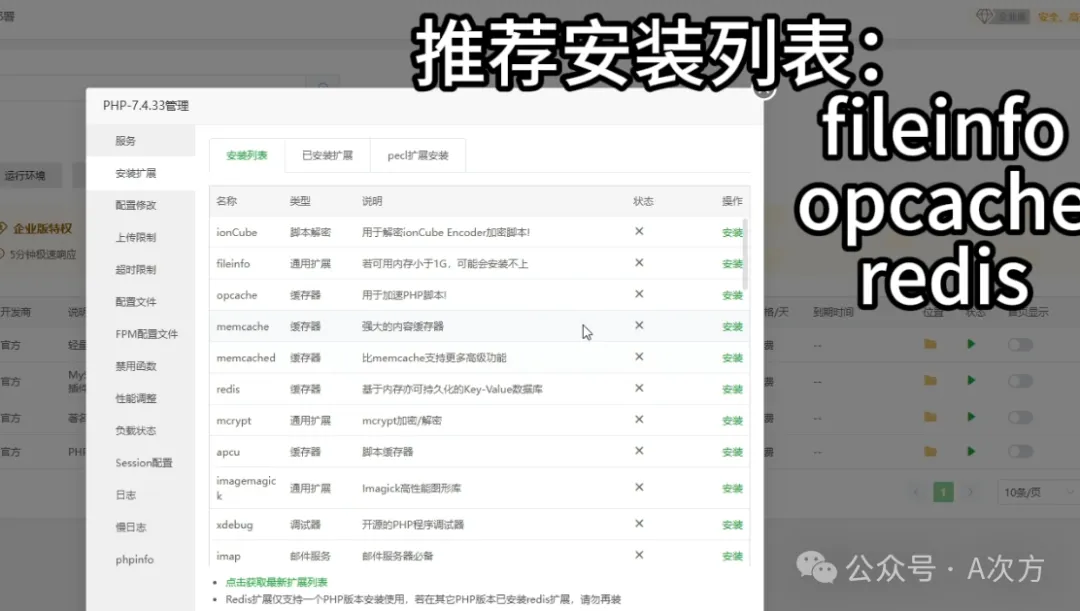Viewport: 1080px width, 611px height.
Task: Show 慢日志 in the sidebar
Action: click(x=131, y=527)
